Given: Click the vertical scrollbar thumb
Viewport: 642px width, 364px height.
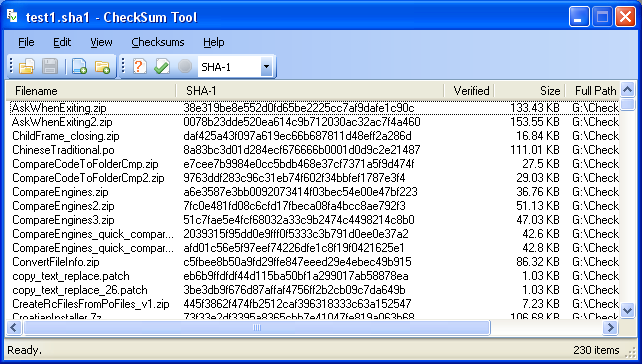Looking at the screenshot, I should coord(627,104).
